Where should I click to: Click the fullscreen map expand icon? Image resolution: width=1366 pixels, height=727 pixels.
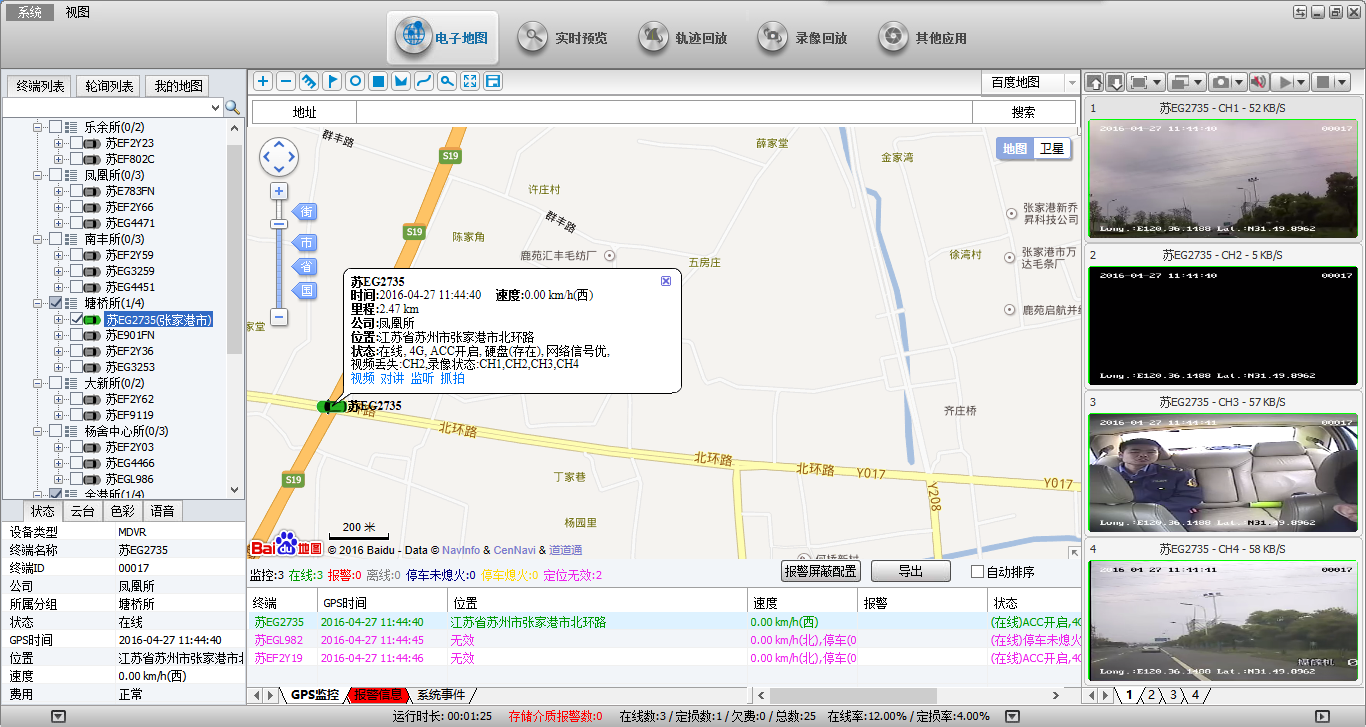click(x=470, y=81)
